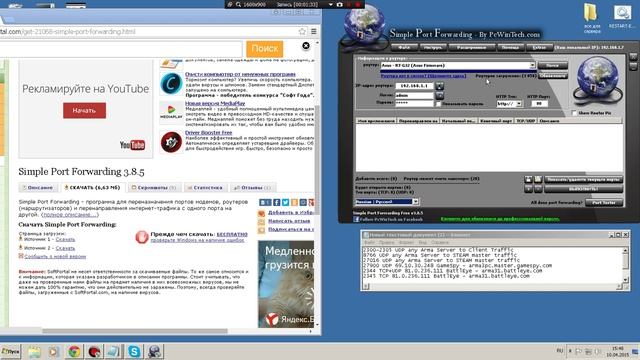Click green upgrade to professional link

[500, 219]
